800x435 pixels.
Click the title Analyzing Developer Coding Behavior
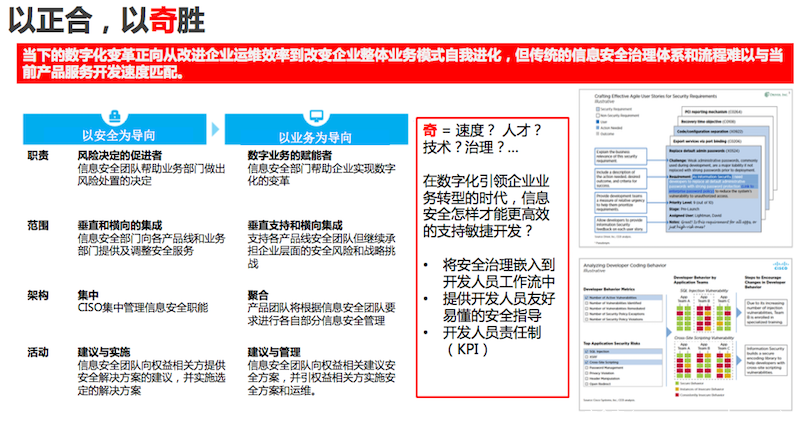click(624, 265)
